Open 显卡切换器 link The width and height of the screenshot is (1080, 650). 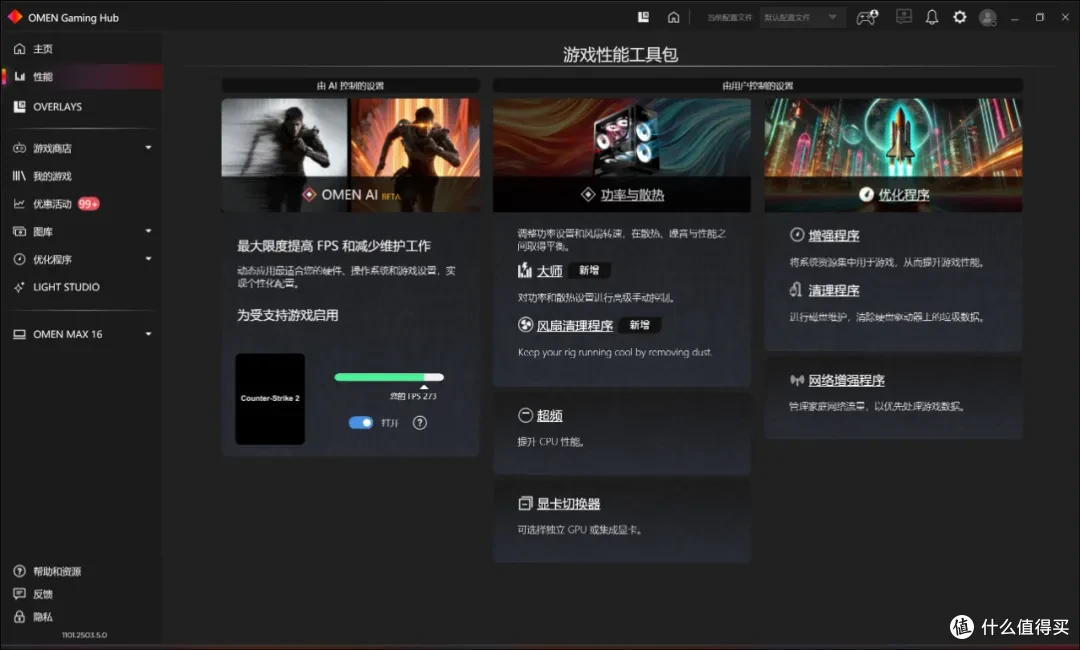click(x=568, y=504)
